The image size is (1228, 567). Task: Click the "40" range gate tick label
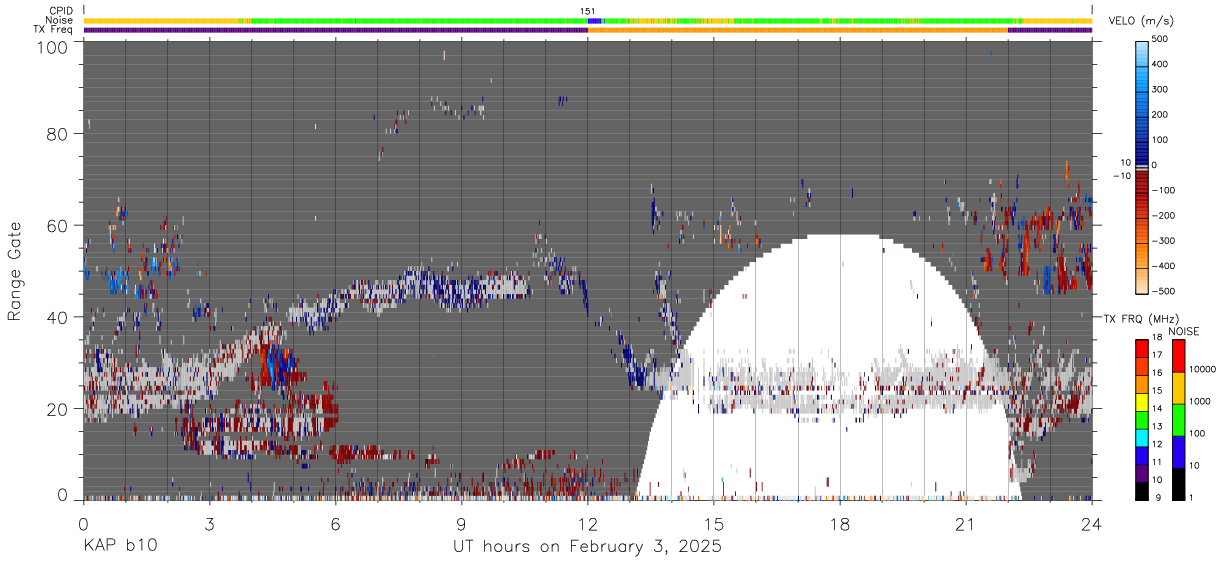tap(58, 317)
